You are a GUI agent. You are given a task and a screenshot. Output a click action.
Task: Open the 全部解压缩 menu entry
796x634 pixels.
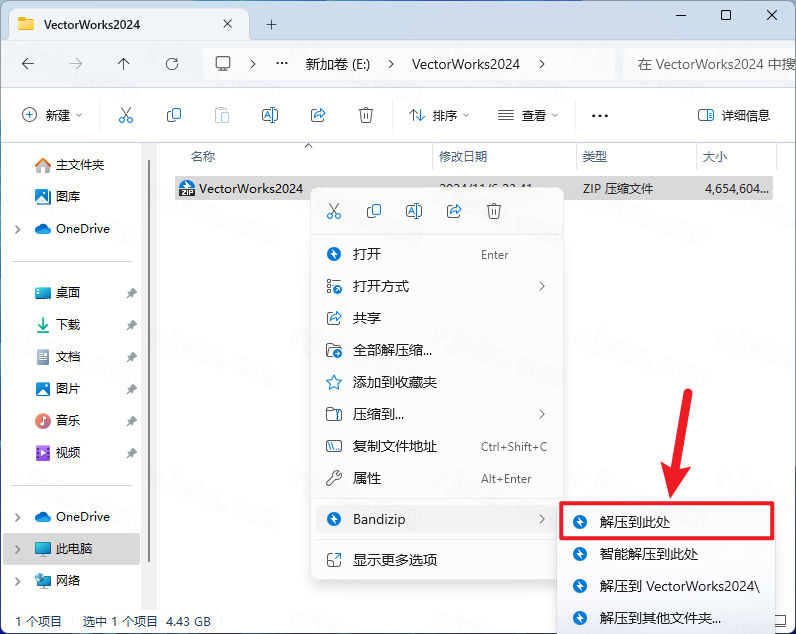(x=392, y=350)
